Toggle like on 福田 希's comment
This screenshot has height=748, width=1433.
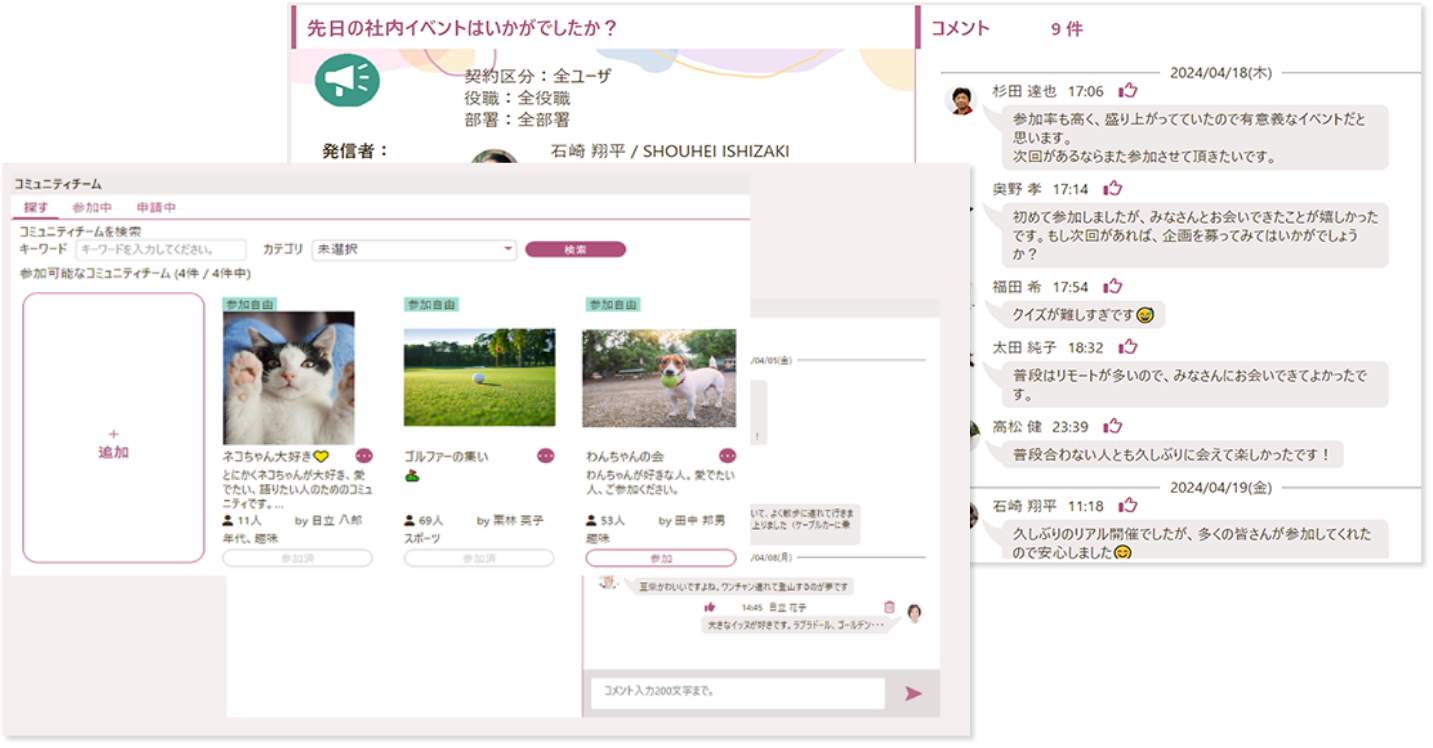click(1112, 286)
